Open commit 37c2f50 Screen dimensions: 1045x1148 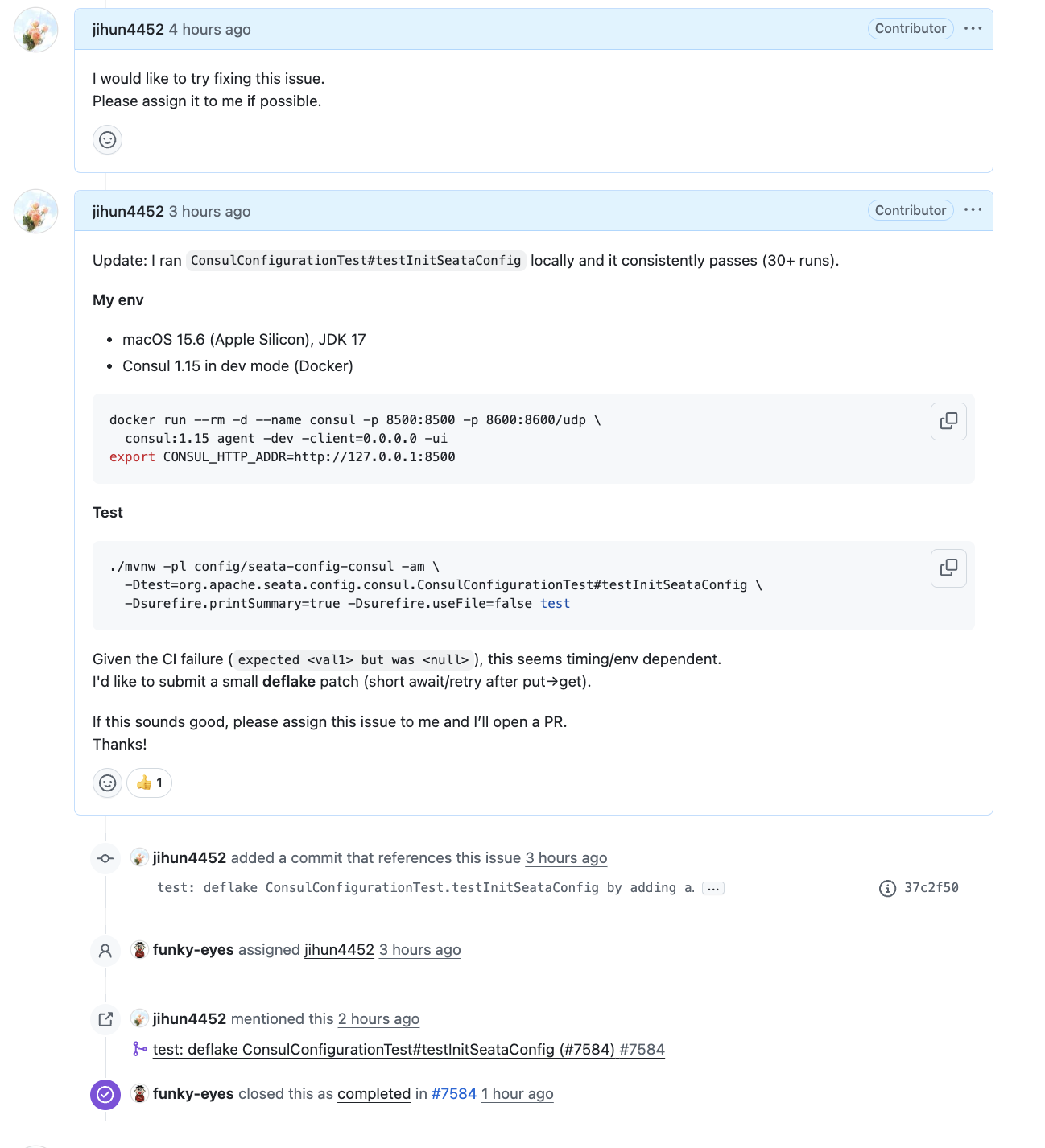(x=931, y=887)
